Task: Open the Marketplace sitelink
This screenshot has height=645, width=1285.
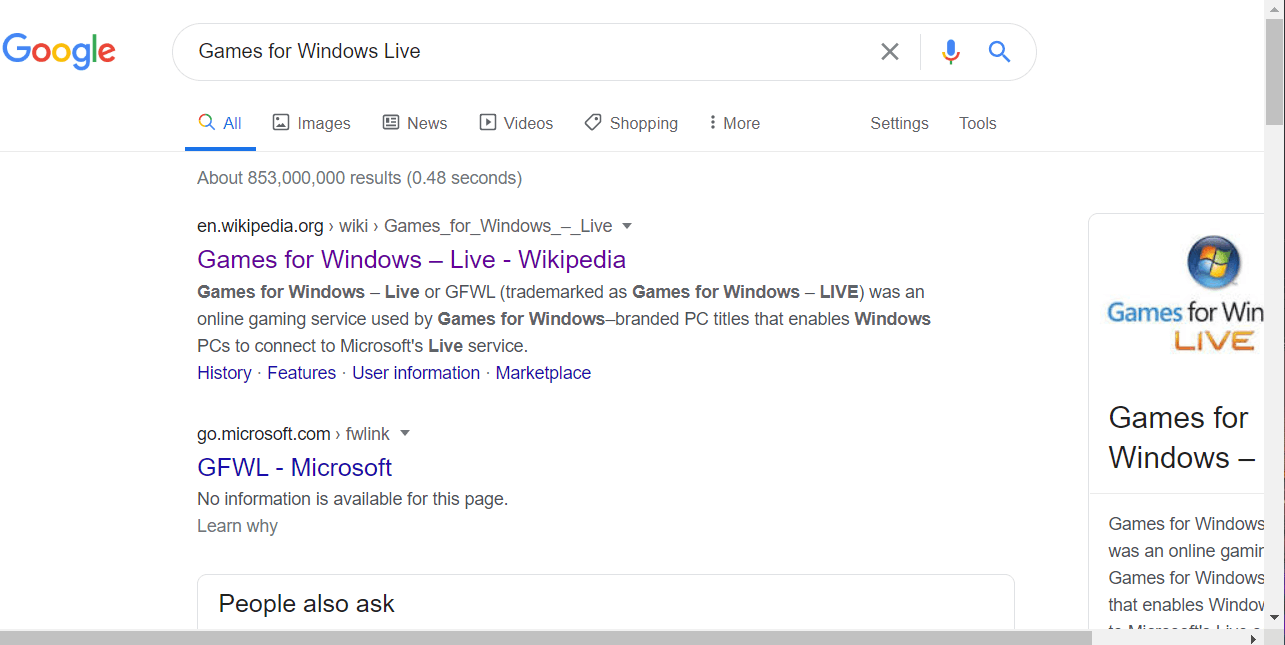Action: [x=543, y=373]
